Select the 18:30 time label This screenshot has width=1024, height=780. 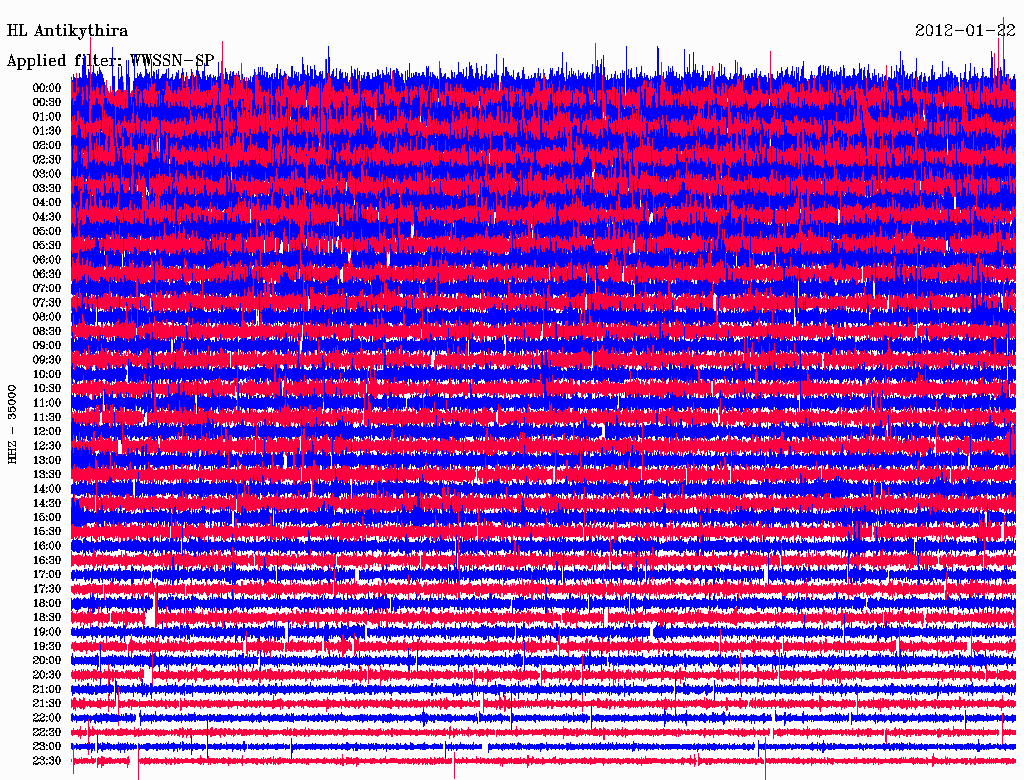pos(47,617)
